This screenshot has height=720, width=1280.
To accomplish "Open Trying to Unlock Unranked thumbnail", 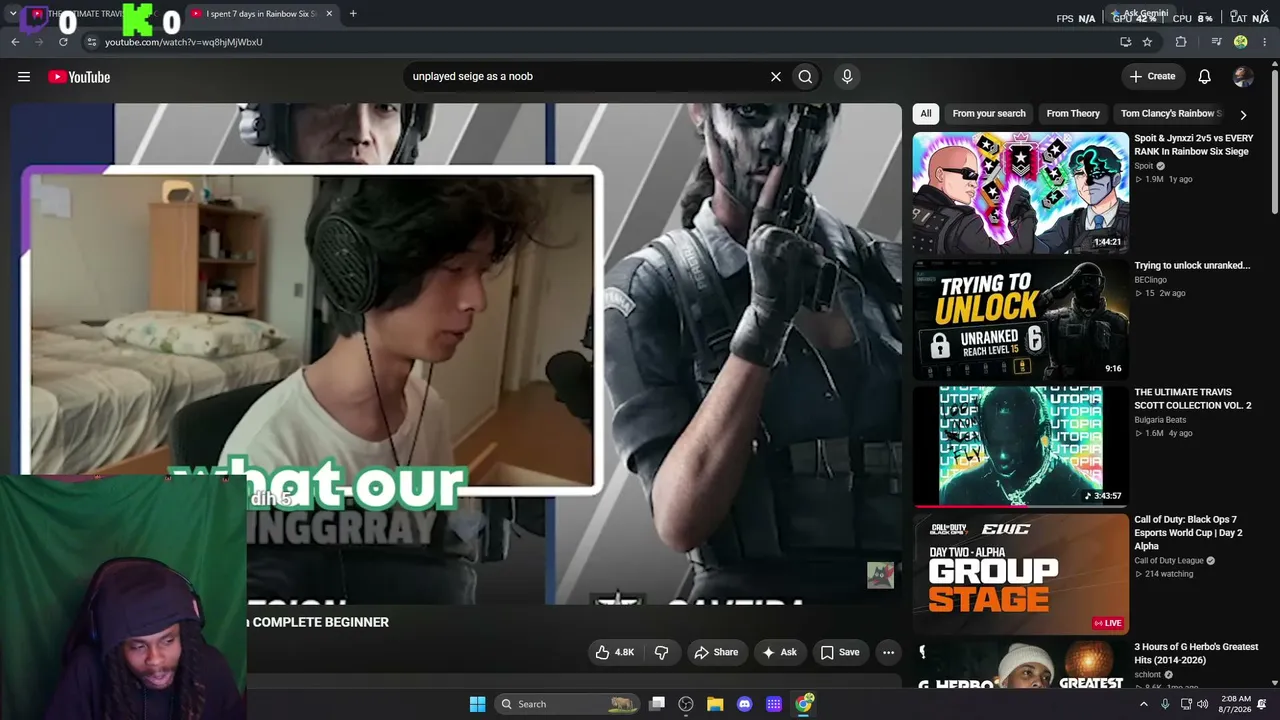I will tap(1021, 320).
